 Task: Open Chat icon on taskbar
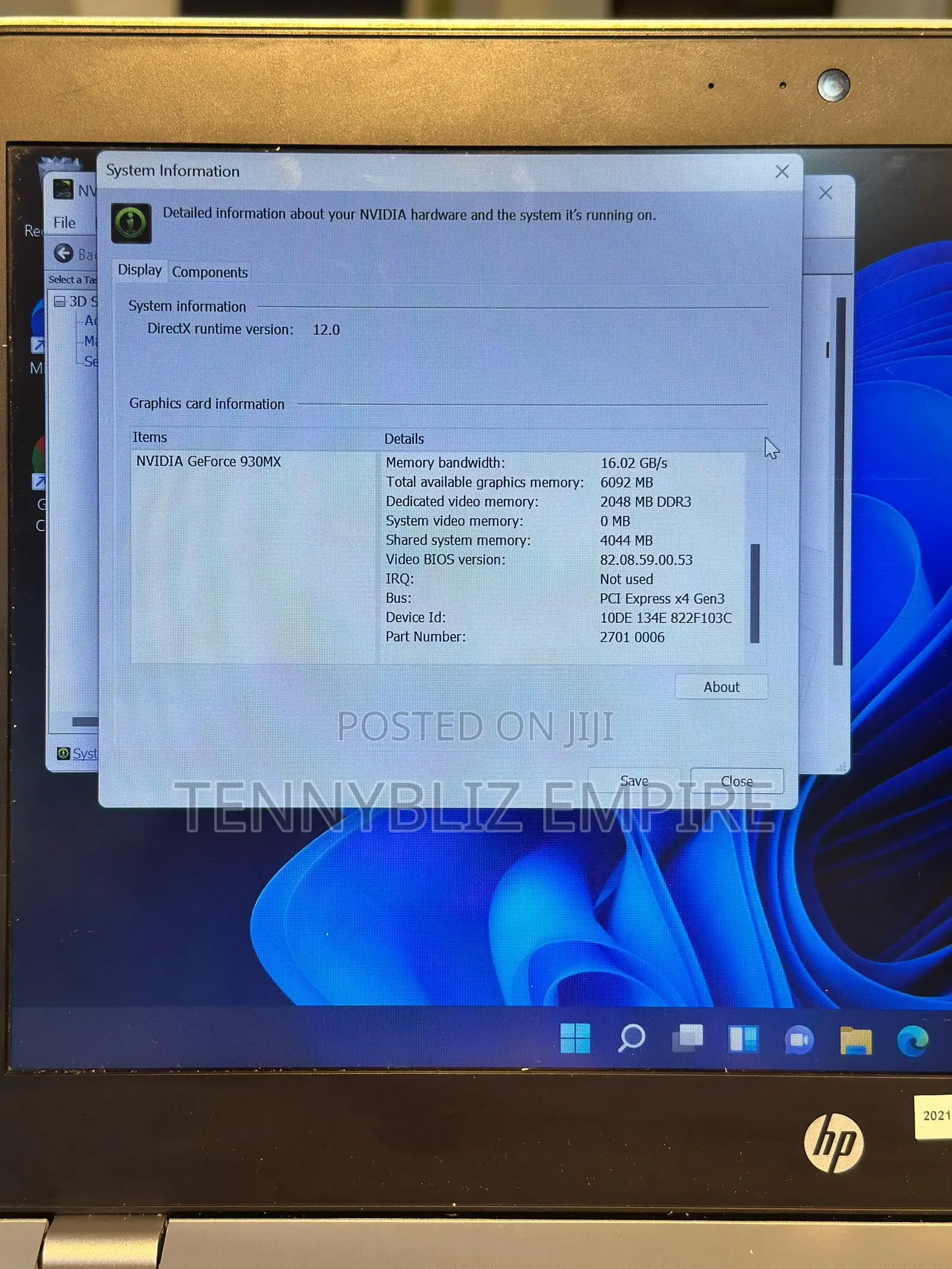pos(799,1040)
